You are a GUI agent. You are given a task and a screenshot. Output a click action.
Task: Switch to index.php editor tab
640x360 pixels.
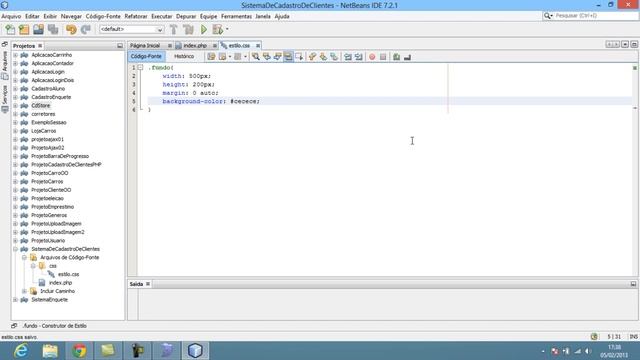coord(195,46)
